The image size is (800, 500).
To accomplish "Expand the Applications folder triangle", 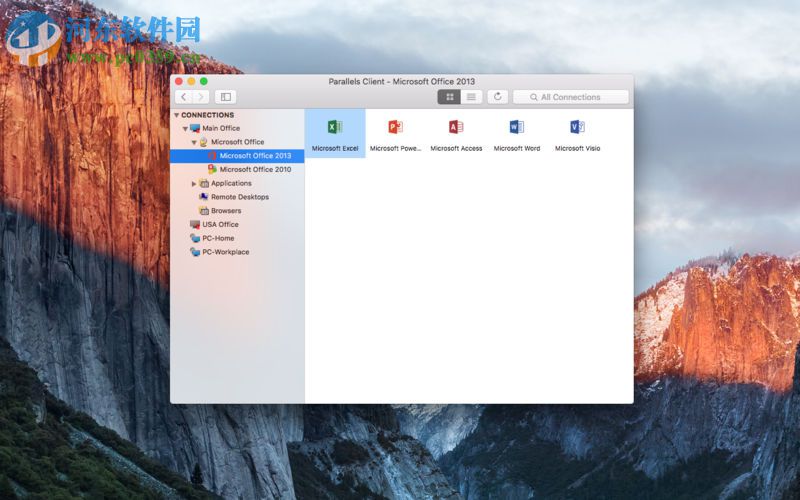I will (194, 183).
